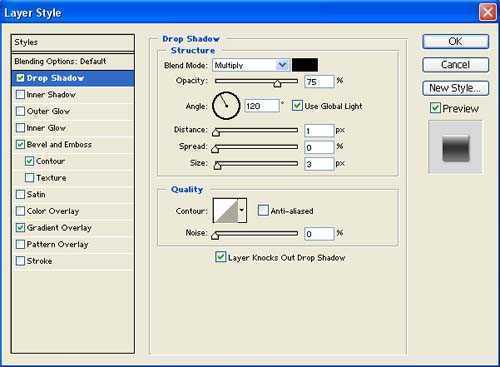Click the OK button

point(455,42)
